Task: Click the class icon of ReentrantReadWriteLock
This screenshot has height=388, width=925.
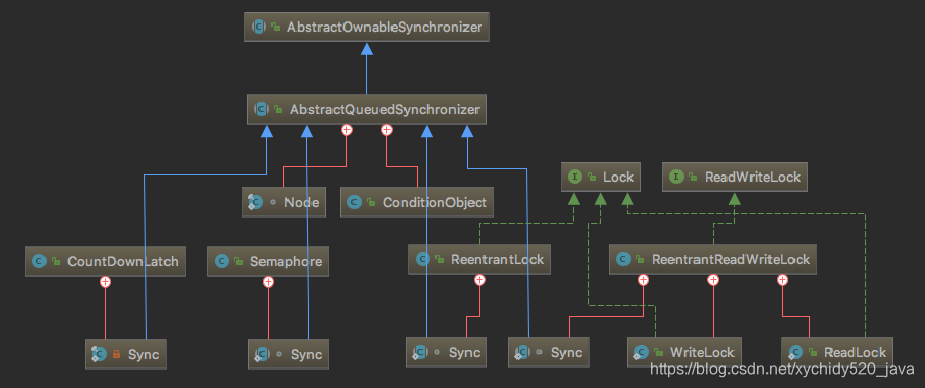Action: pyautogui.click(x=623, y=259)
